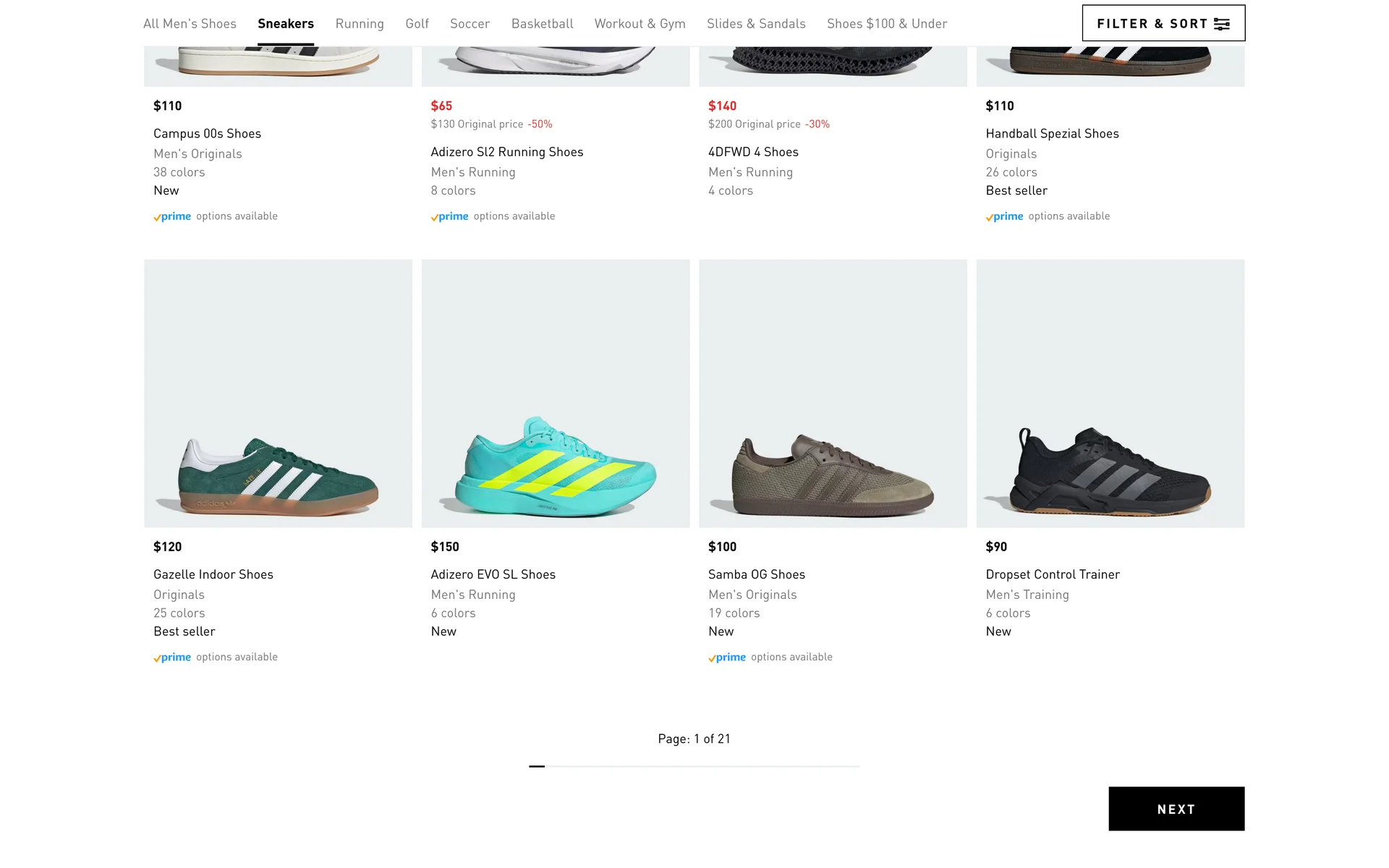Open the brown Samba OG image

pyautogui.click(x=833, y=393)
